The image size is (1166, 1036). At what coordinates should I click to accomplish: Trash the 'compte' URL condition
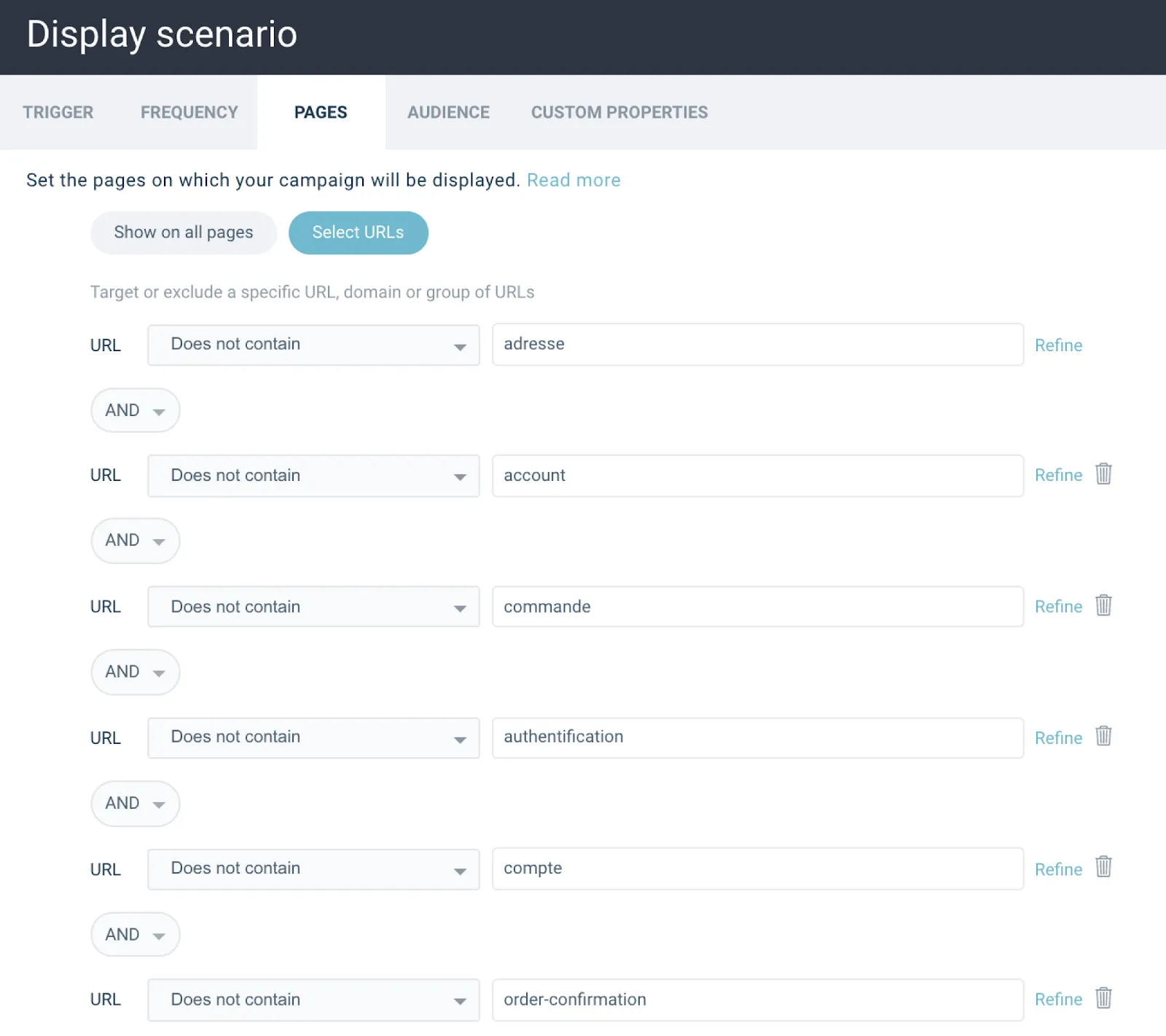click(1103, 867)
